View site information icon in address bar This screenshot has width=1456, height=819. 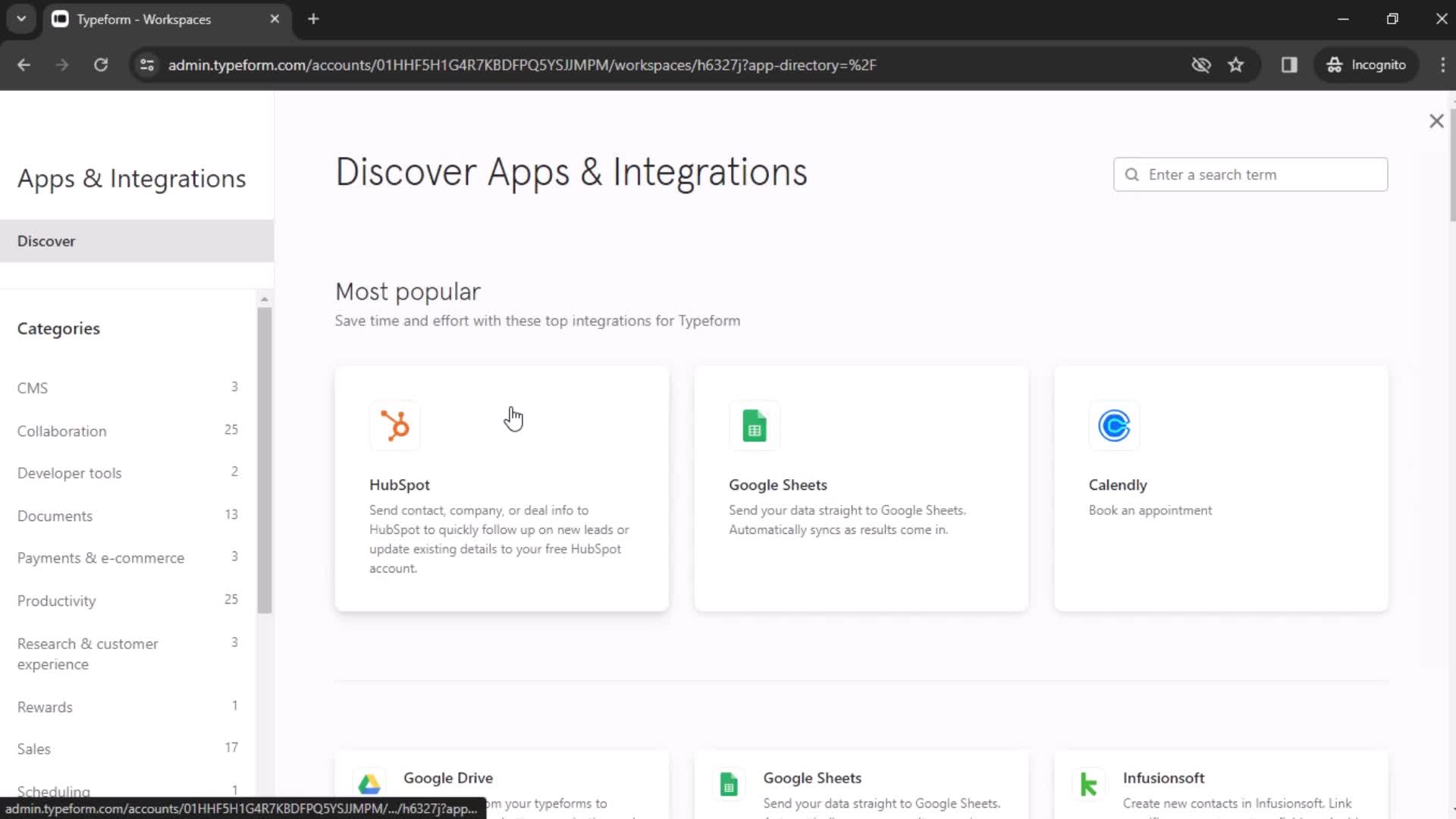(147, 65)
